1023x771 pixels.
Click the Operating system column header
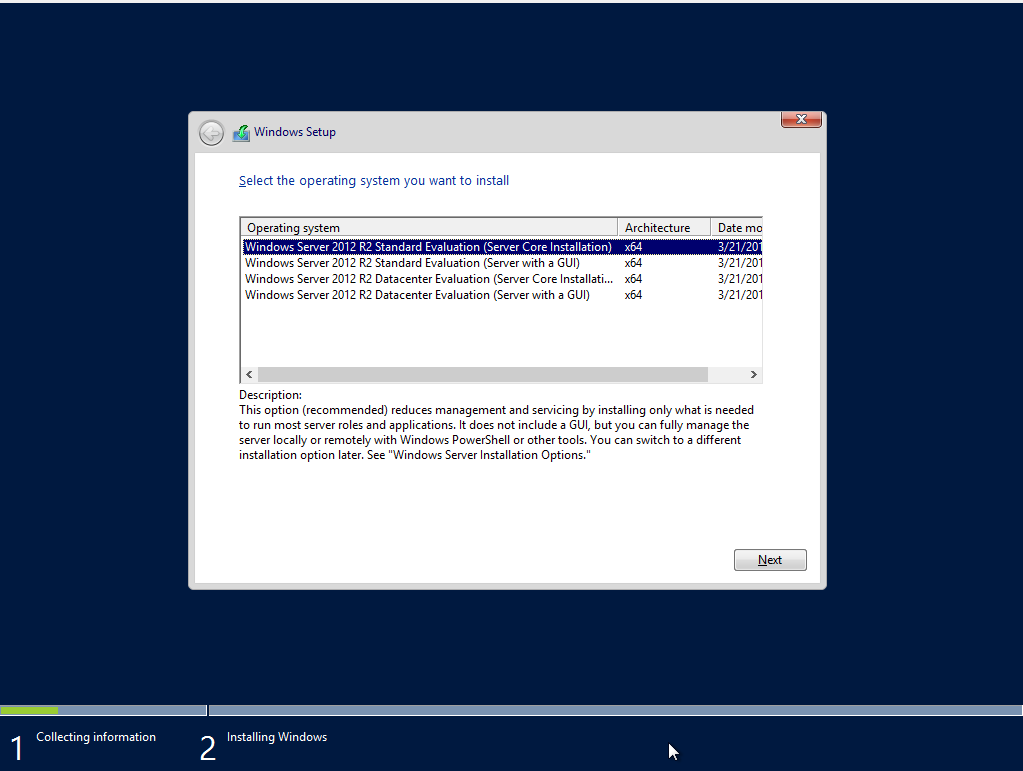point(429,228)
